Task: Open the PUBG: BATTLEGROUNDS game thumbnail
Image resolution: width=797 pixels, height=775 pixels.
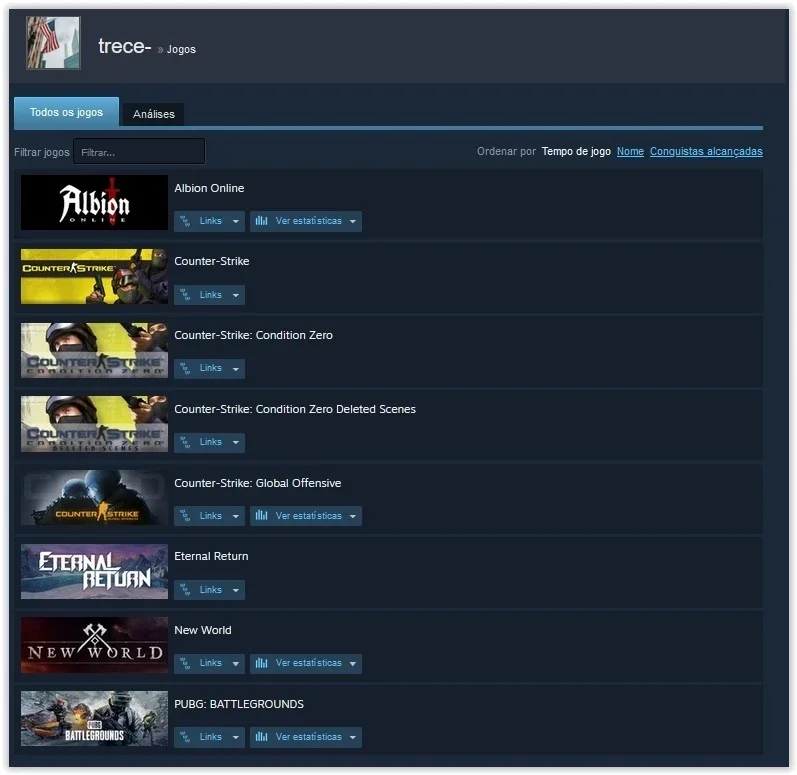Action: click(95, 719)
